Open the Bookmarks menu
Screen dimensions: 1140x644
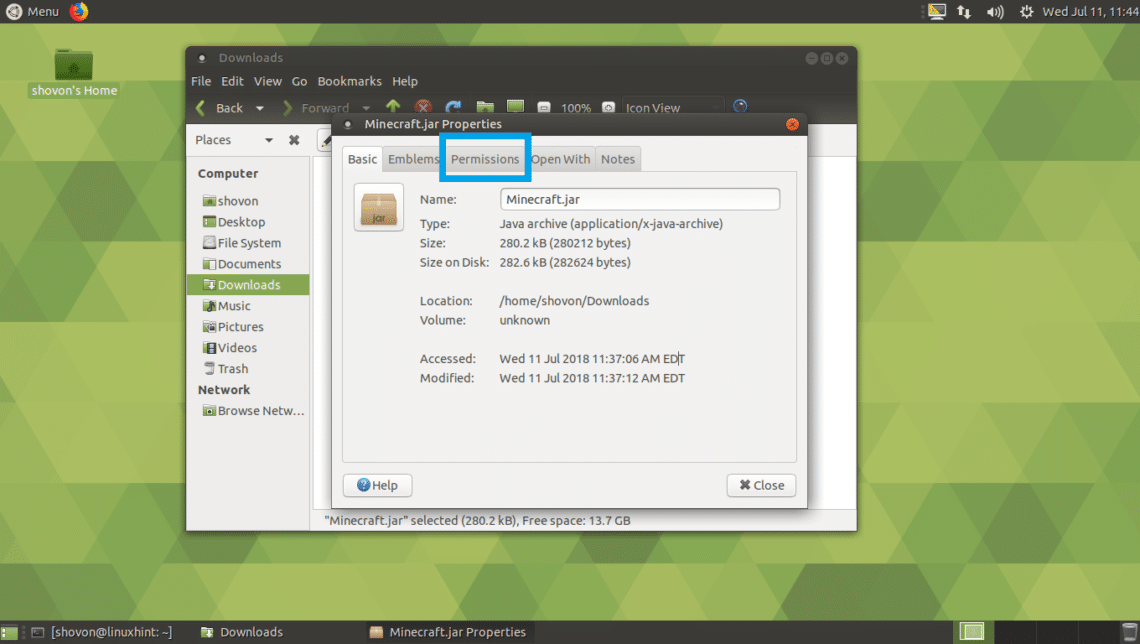pos(349,81)
